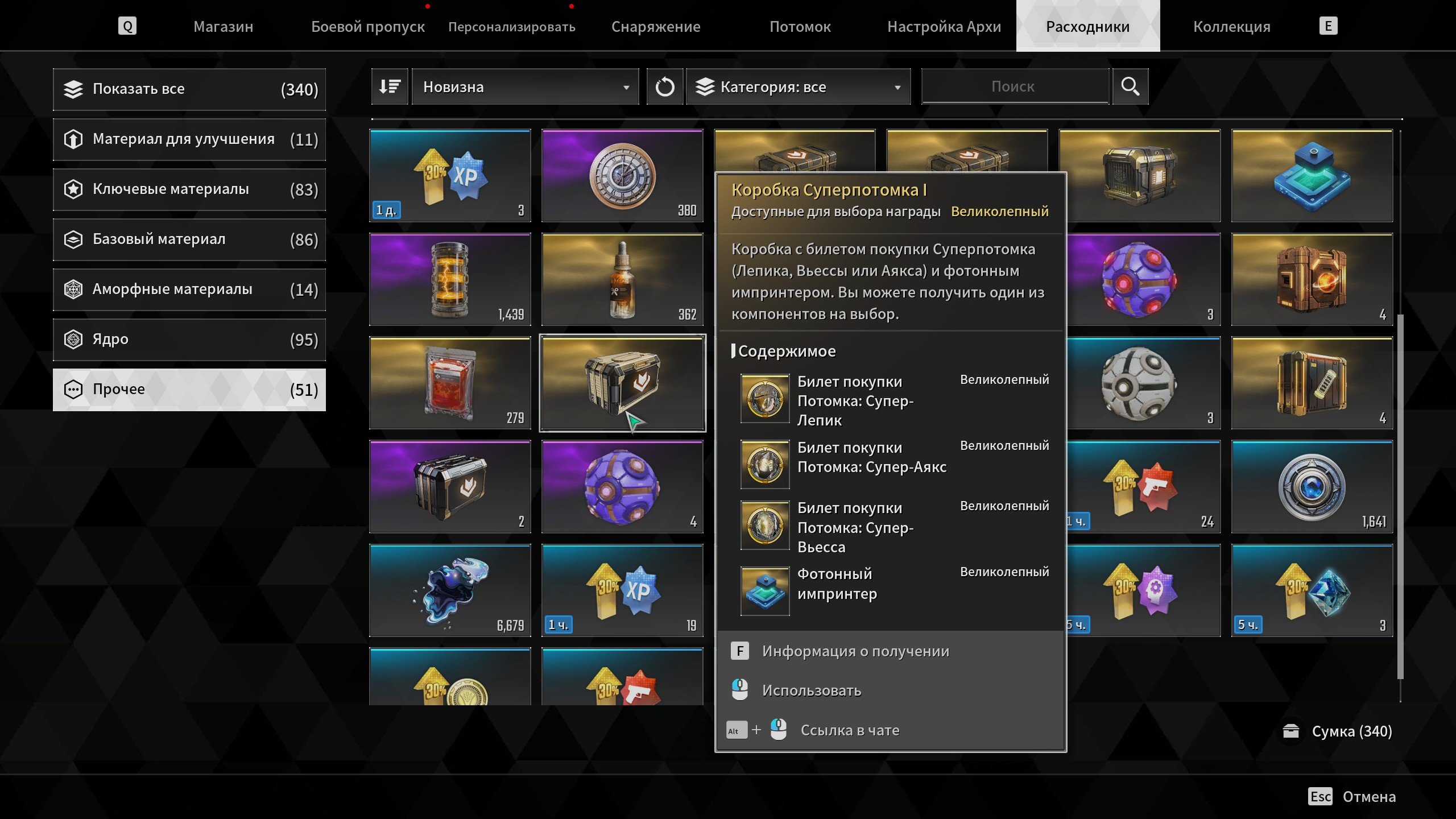Click the sort order direction icon

[x=390, y=86]
